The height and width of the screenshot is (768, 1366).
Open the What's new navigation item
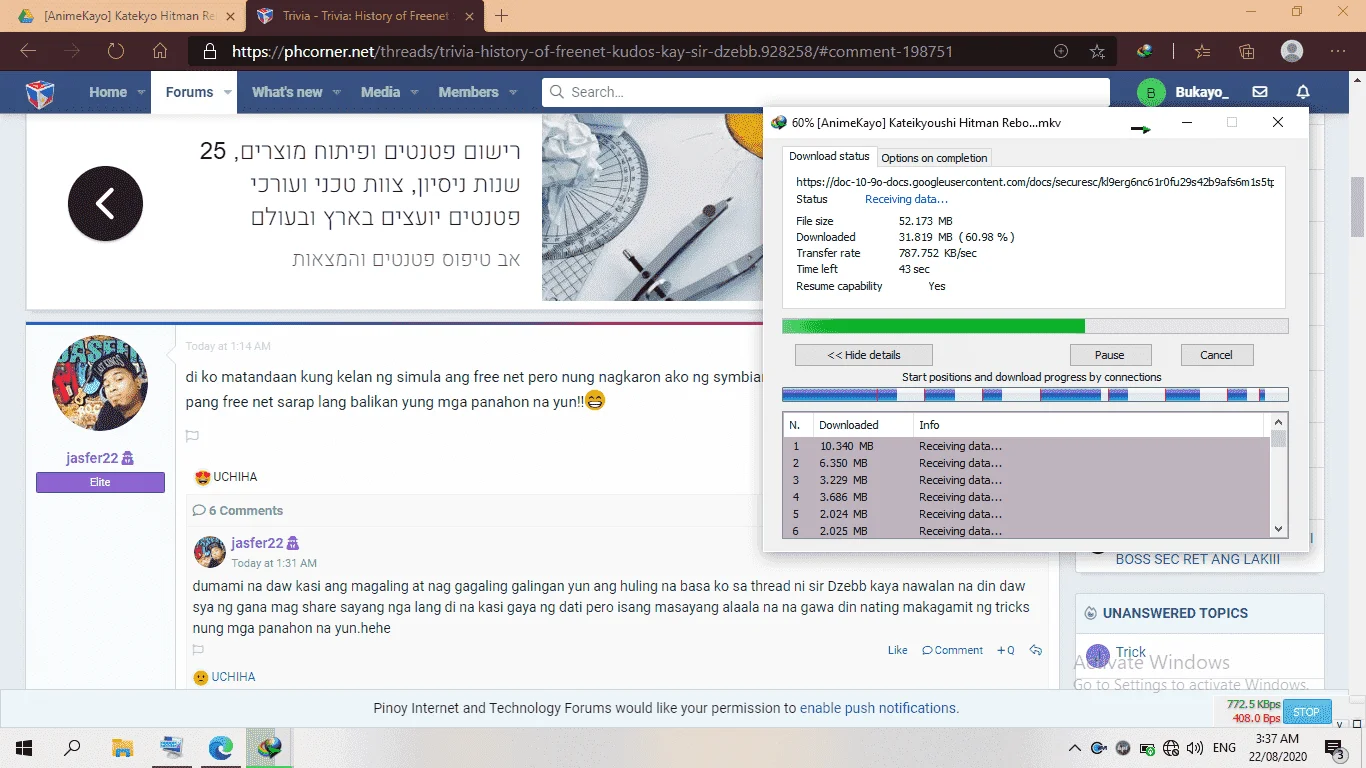point(287,92)
